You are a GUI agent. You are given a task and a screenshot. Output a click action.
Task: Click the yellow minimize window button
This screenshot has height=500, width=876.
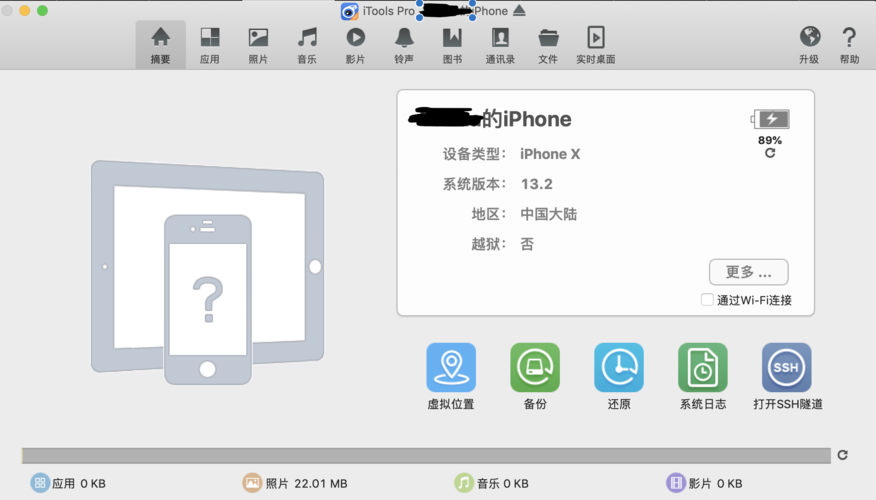[x=25, y=10]
